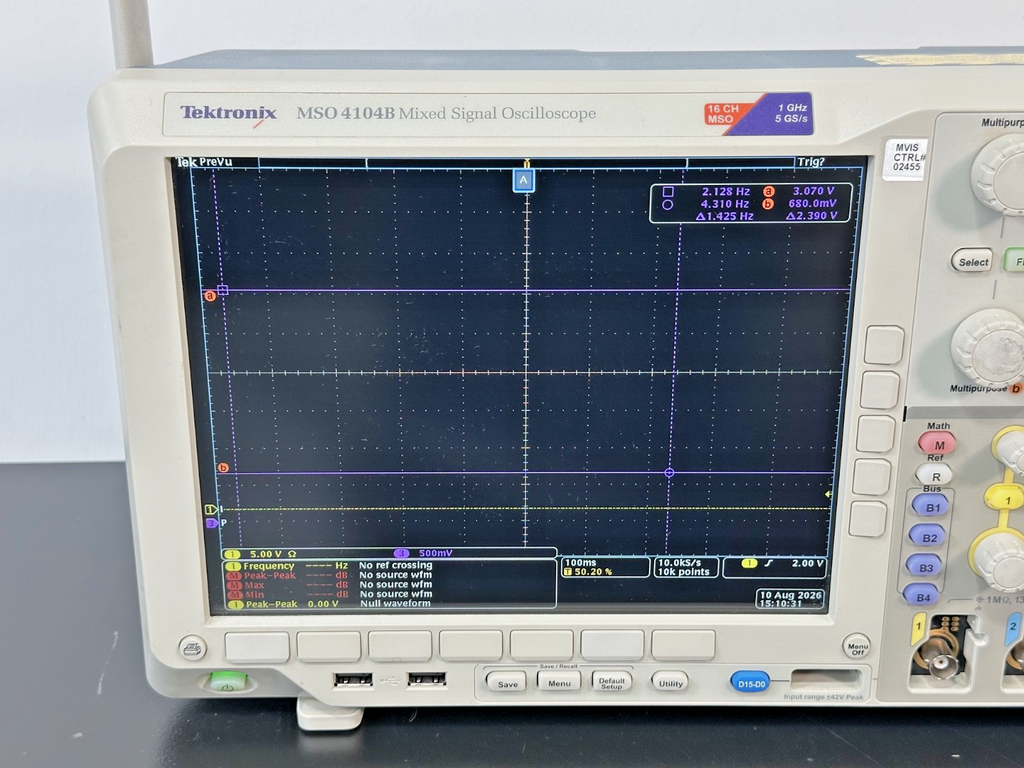Click the 3.070 V cursor a readout
The image size is (1024, 768).
pyautogui.click(x=813, y=191)
